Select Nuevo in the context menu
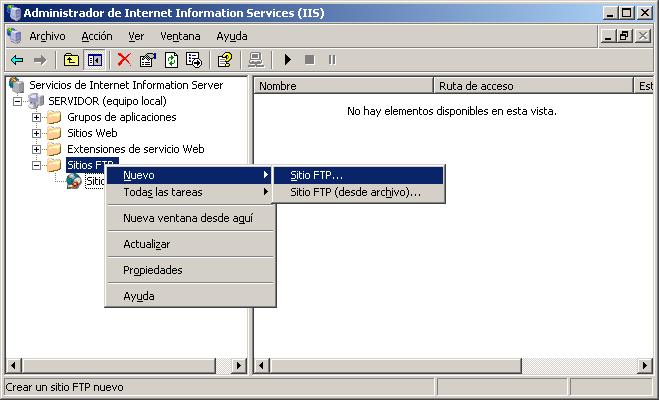659x400 pixels. coord(190,175)
